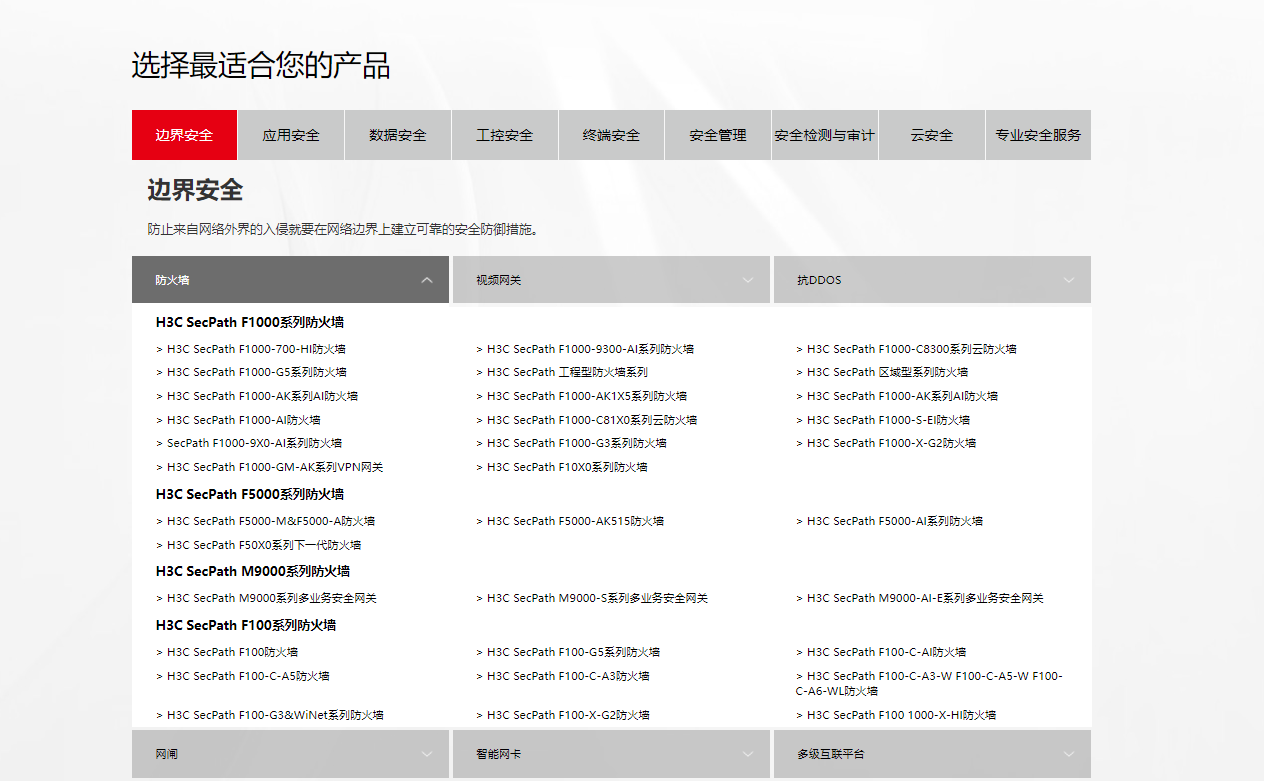1264x781 pixels.
Task: Expand the 网闸 section
Action: [290, 754]
